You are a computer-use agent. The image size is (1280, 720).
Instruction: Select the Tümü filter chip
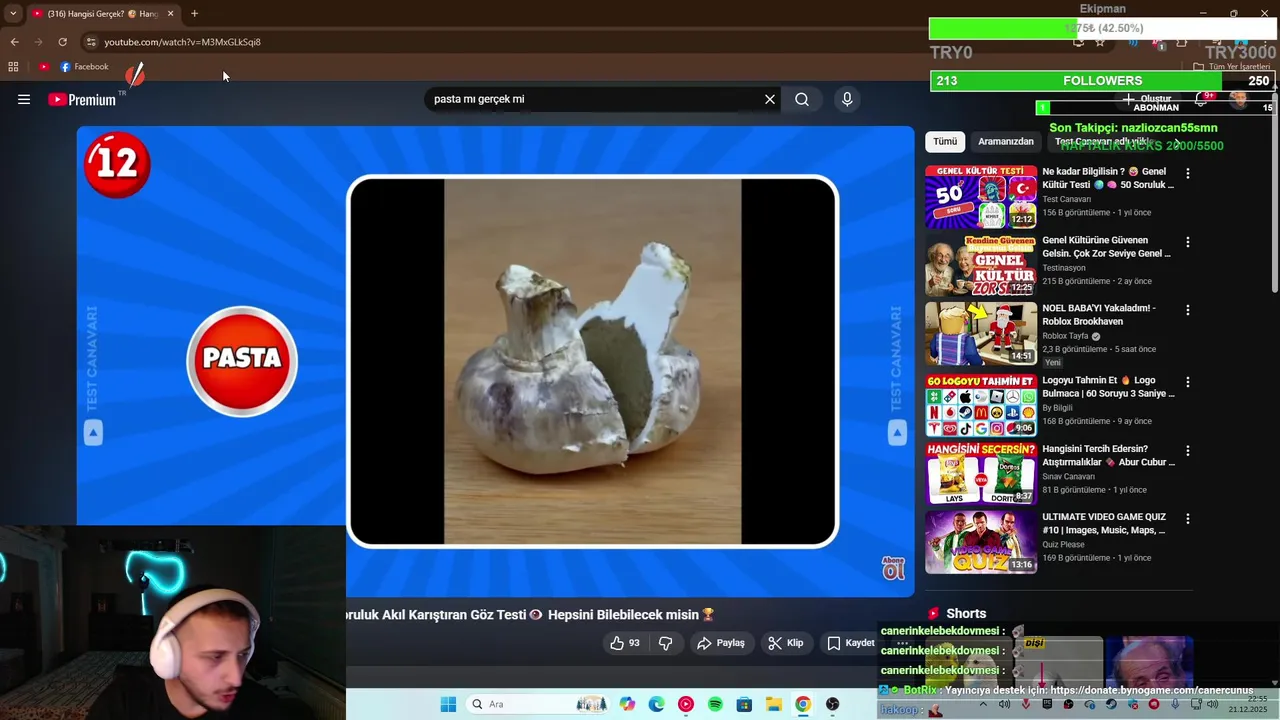click(945, 141)
